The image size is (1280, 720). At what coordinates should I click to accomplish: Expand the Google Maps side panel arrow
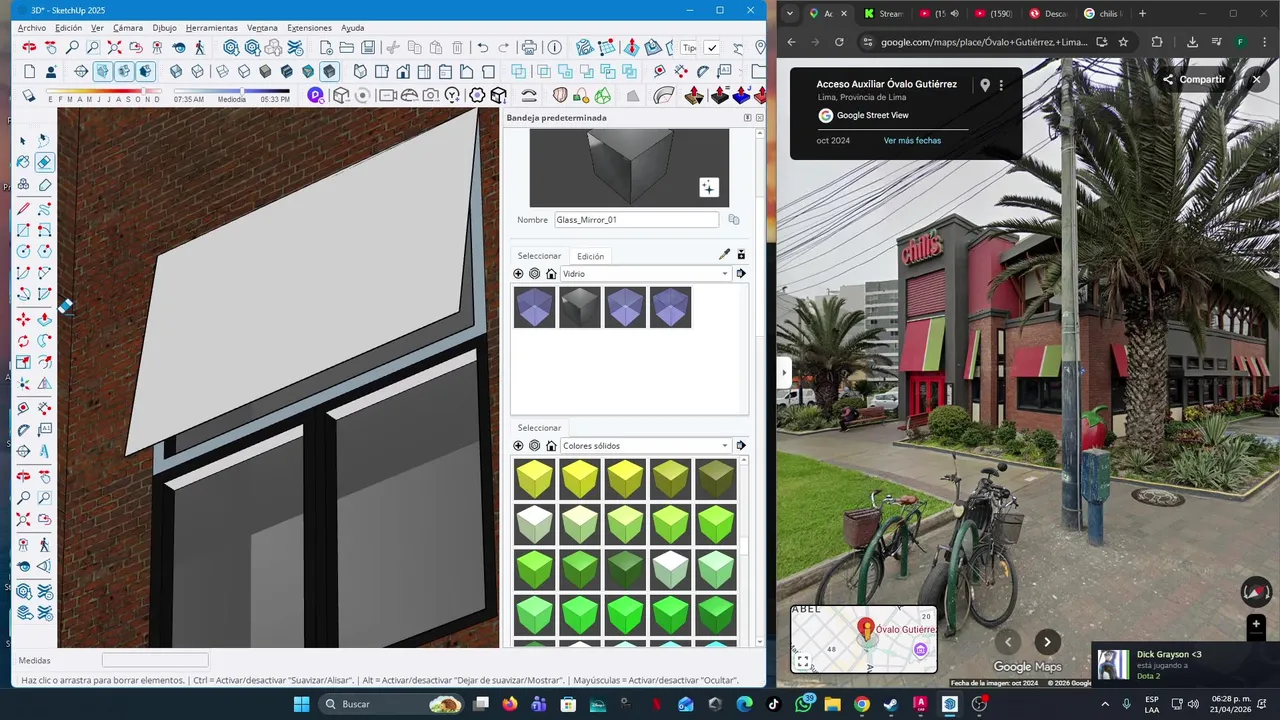(784, 373)
